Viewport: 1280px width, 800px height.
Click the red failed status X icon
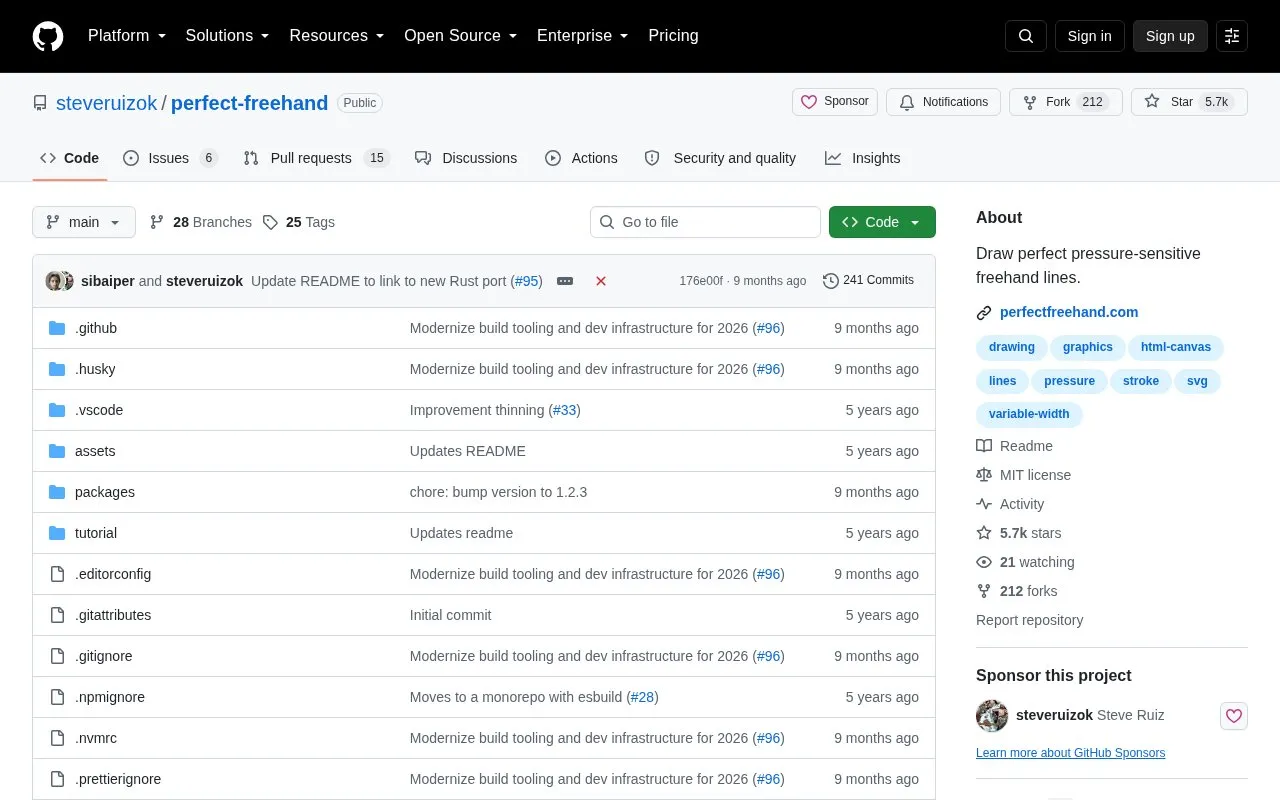pyautogui.click(x=601, y=281)
